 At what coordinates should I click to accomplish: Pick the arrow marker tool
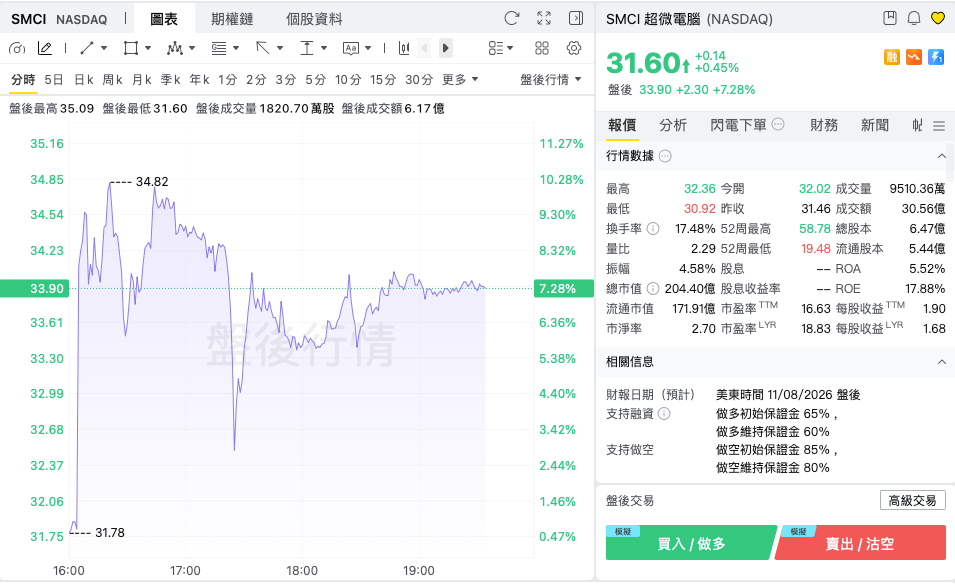point(263,48)
